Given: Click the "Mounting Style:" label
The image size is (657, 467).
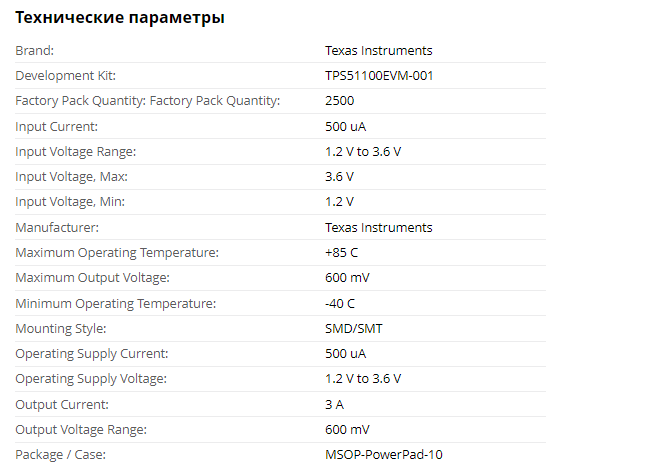Looking at the screenshot, I should (61, 329).
